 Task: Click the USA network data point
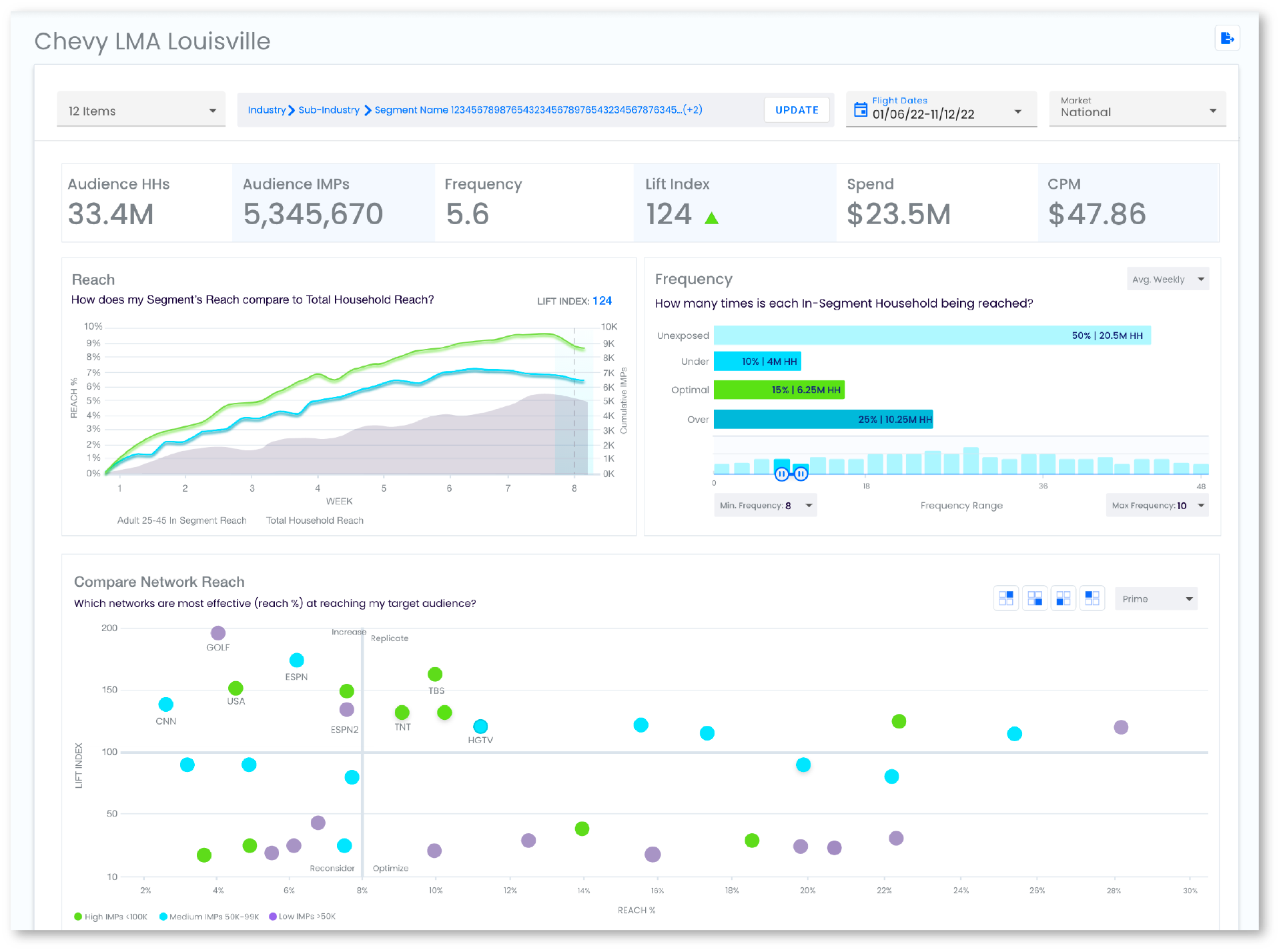pos(236,688)
